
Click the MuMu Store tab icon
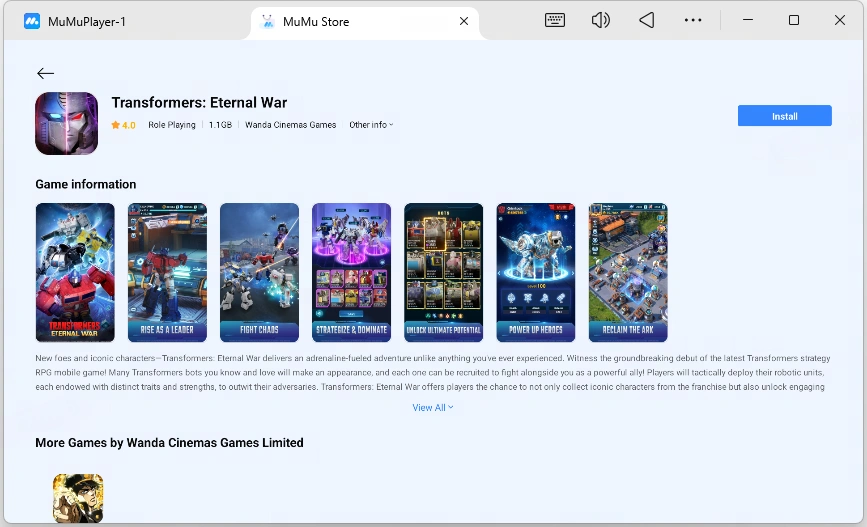(x=268, y=22)
